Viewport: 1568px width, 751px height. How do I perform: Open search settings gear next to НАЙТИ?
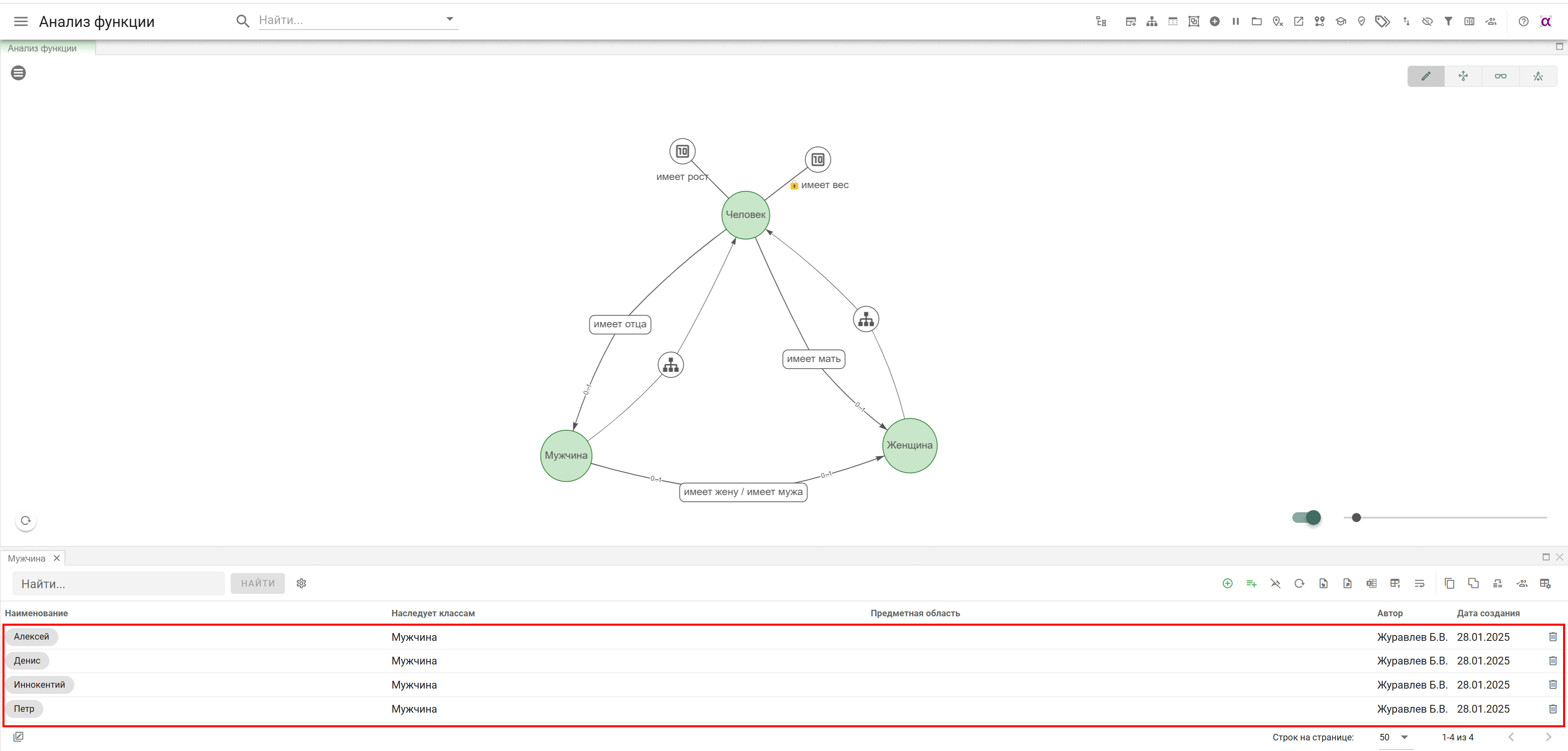tap(301, 583)
